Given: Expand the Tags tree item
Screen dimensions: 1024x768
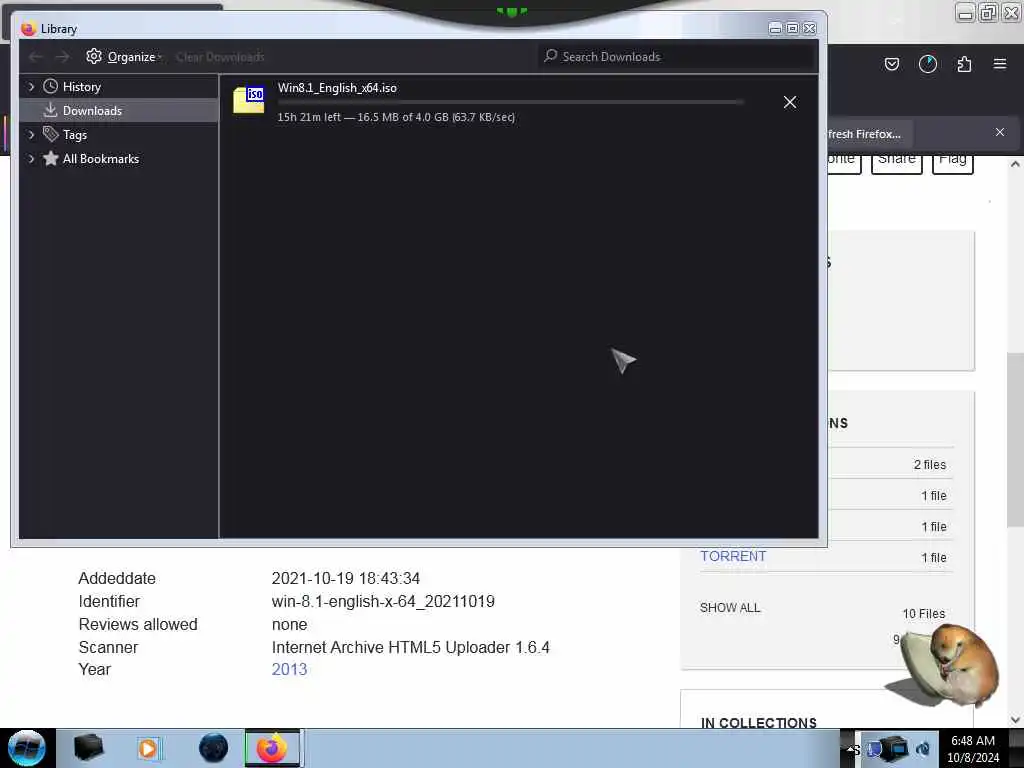Looking at the screenshot, I should pos(31,135).
